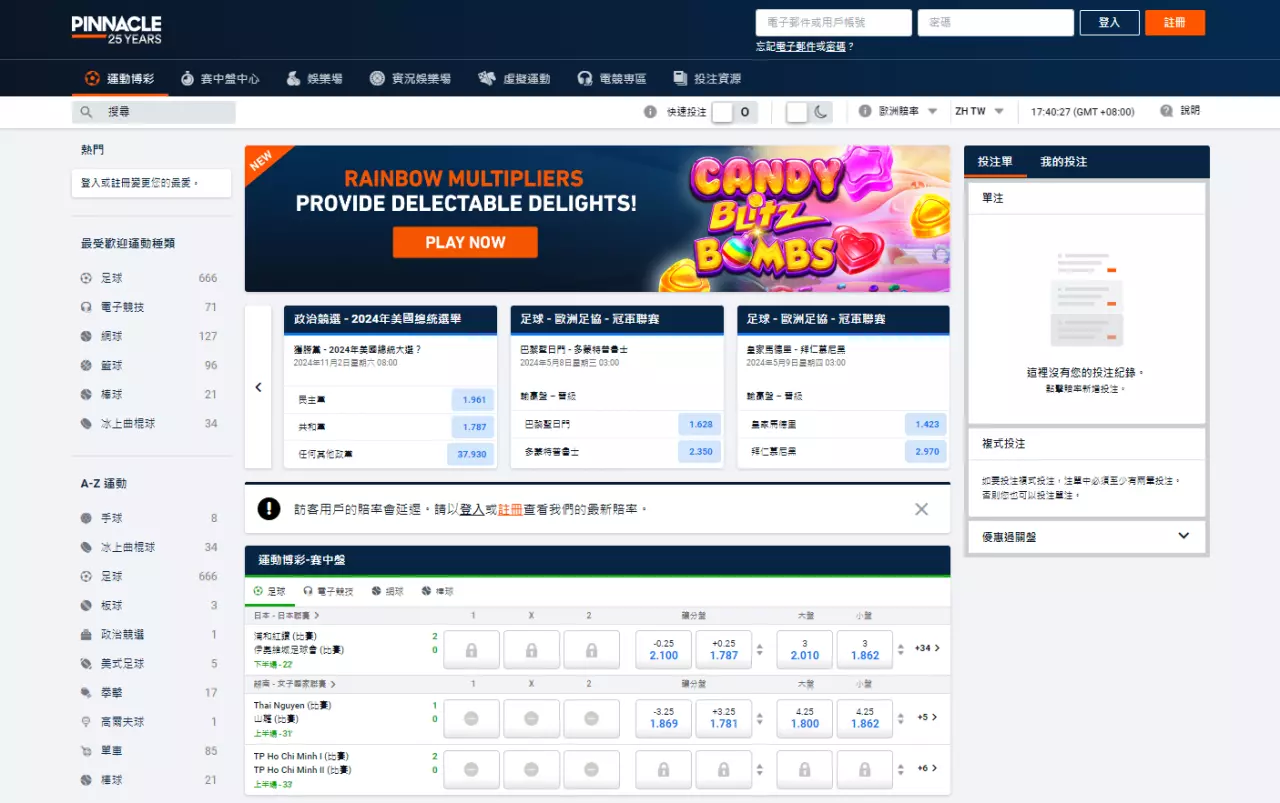Image resolution: width=1280 pixels, height=803 pixels.
Task: Click the PLAY NOW banner button
Action: pyautogui.click(x=465, y=242)
